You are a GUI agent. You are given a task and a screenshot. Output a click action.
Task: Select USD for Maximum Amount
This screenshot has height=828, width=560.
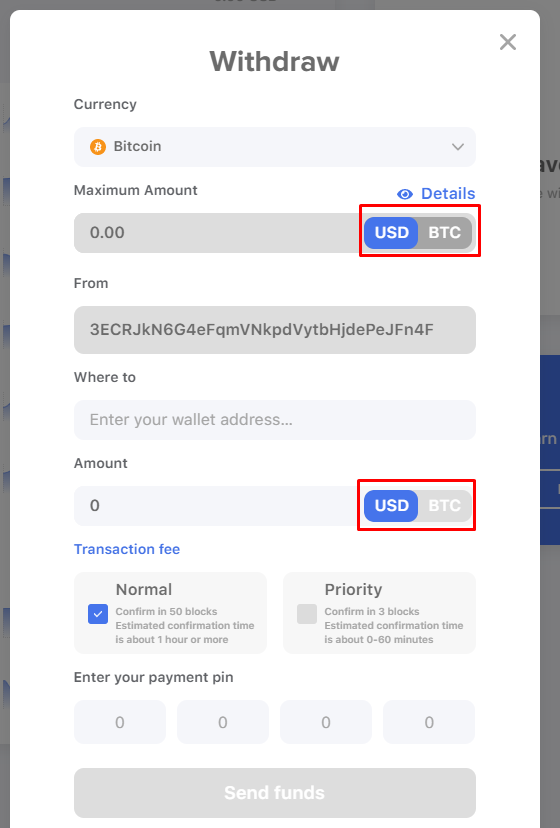click(x=391, y=233)
